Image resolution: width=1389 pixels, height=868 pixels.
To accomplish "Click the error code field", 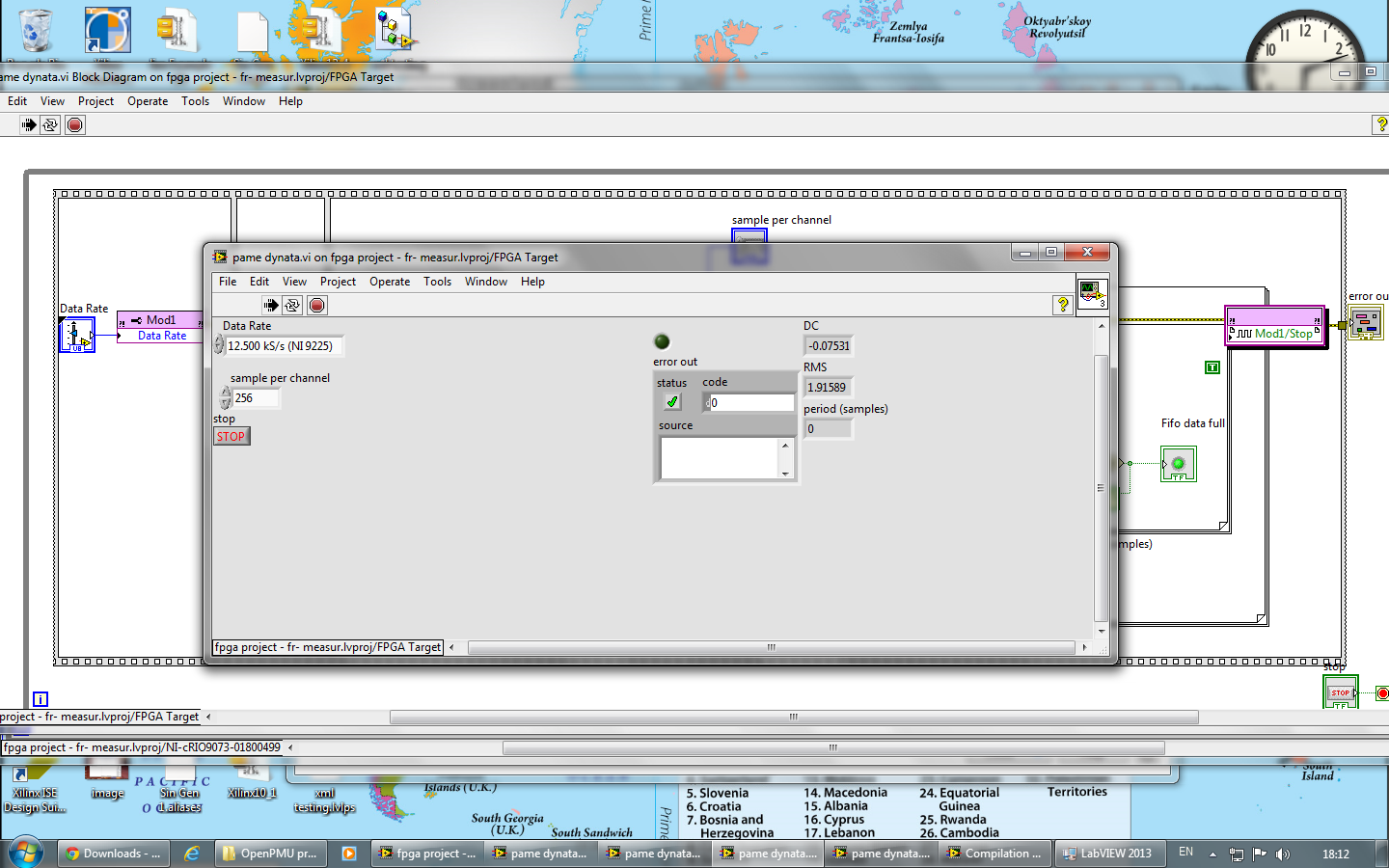I will point(751,402).
